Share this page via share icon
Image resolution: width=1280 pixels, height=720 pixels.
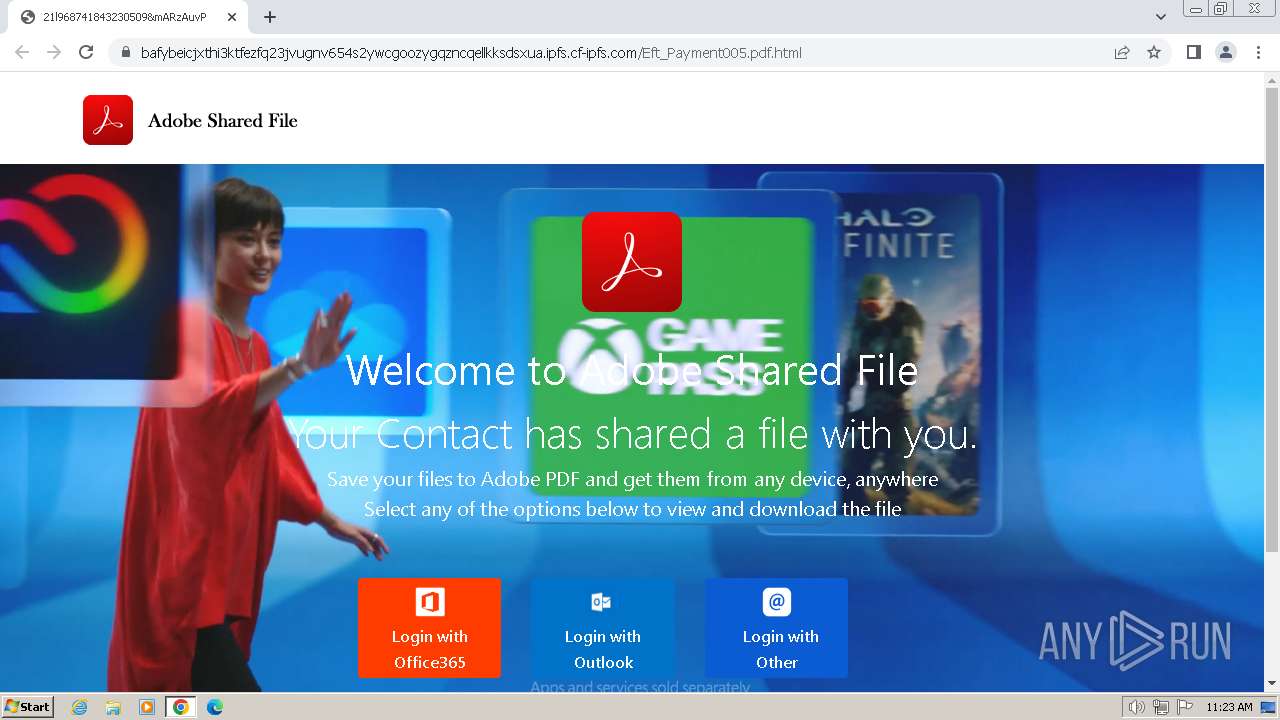pos(1122,53)
